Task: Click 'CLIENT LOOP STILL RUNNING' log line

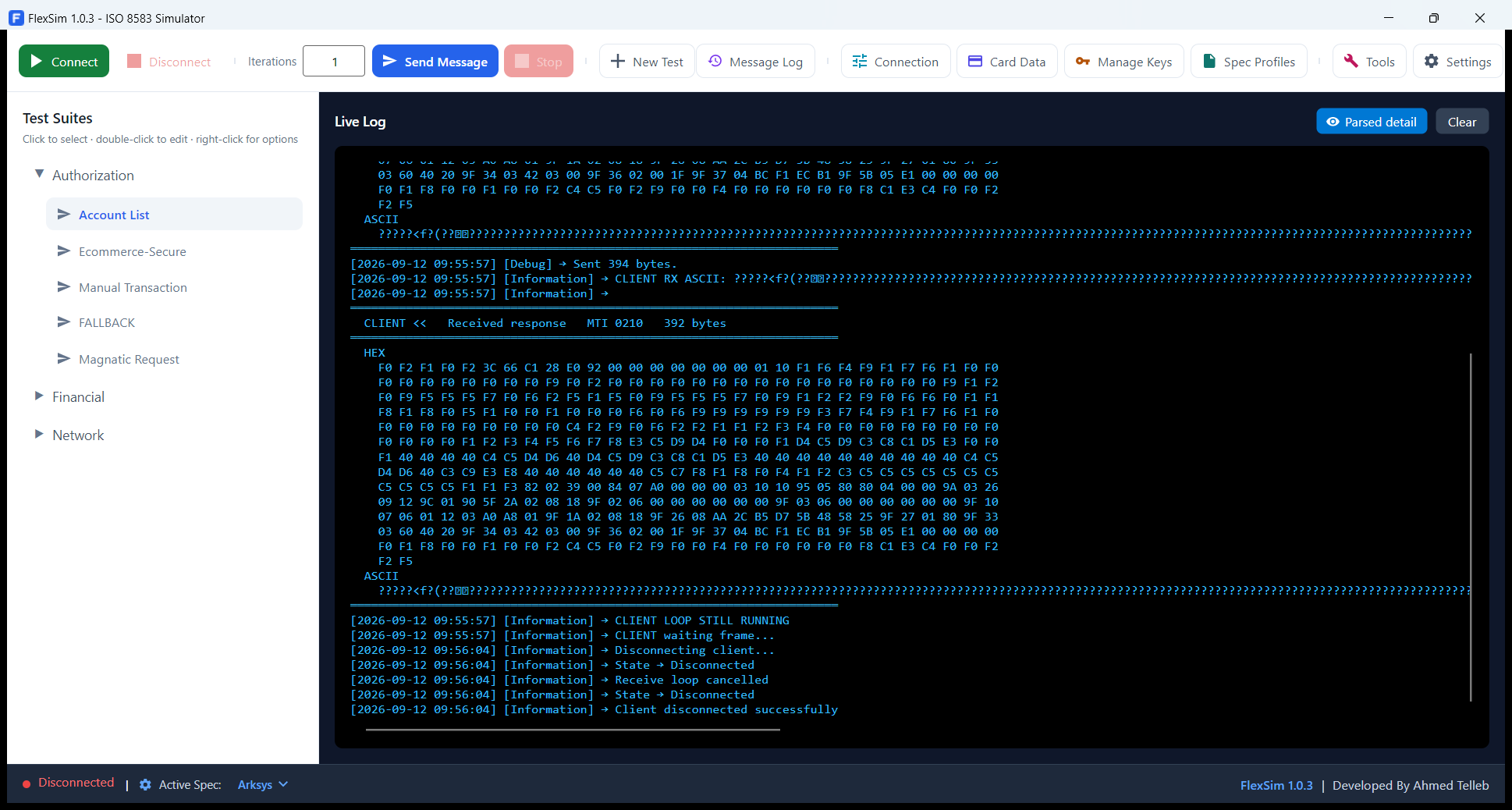Action: (702, 620)
